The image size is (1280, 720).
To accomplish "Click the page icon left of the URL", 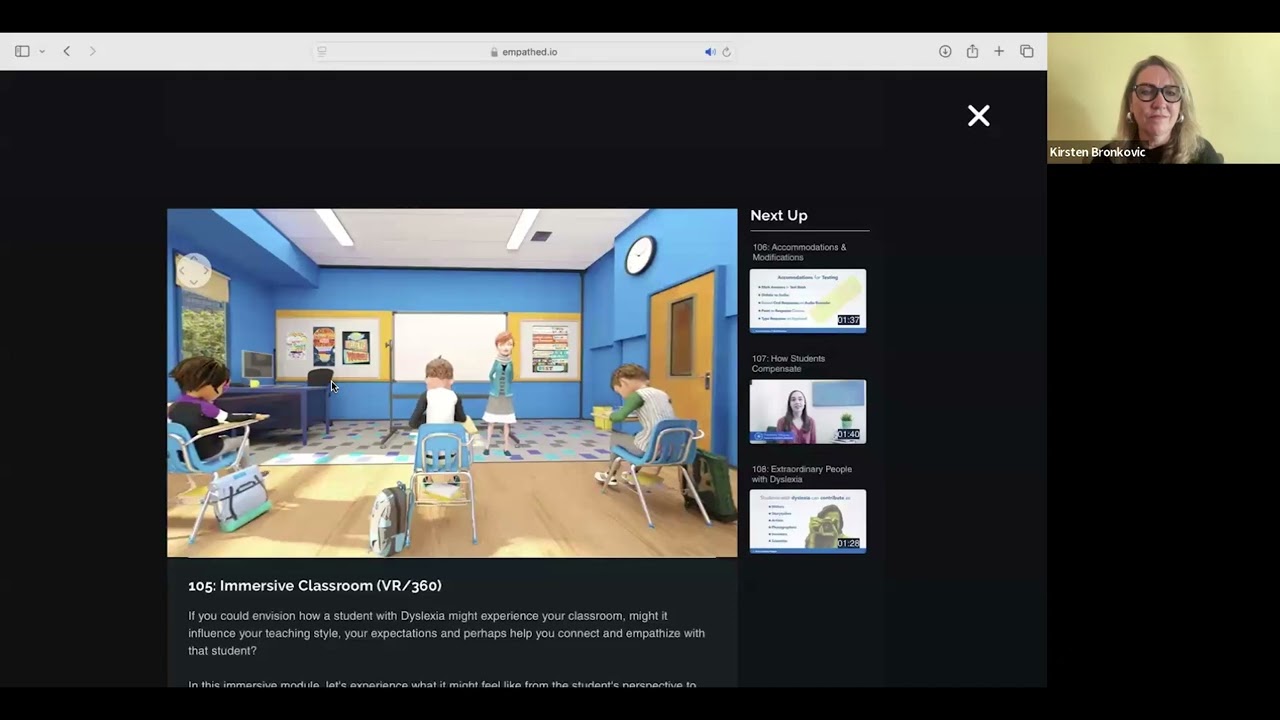I will pyautogui.click(x=322, y=52).
